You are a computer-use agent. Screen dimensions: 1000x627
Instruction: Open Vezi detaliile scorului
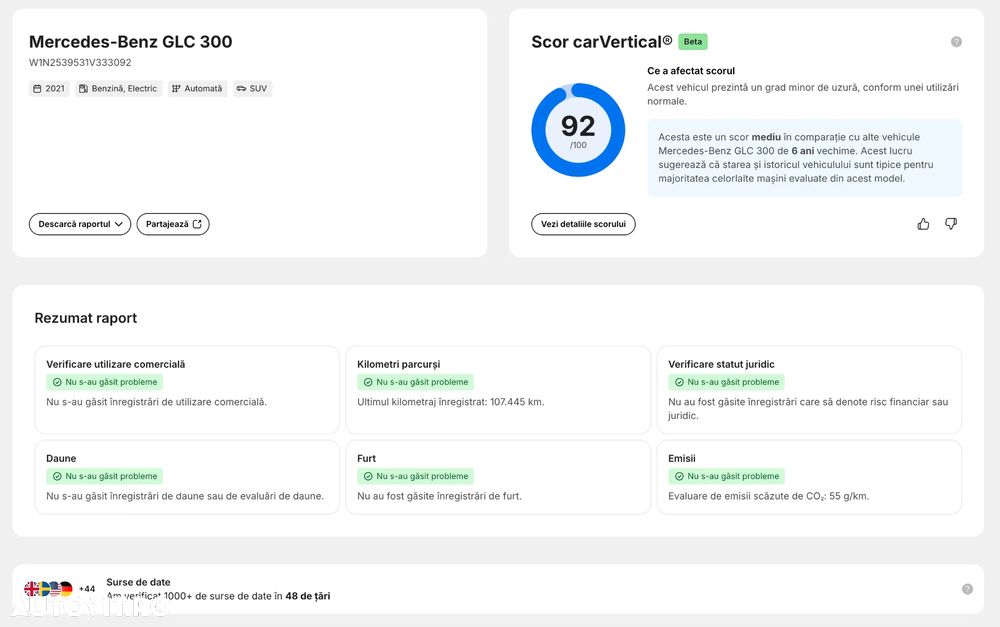(584, 224)
